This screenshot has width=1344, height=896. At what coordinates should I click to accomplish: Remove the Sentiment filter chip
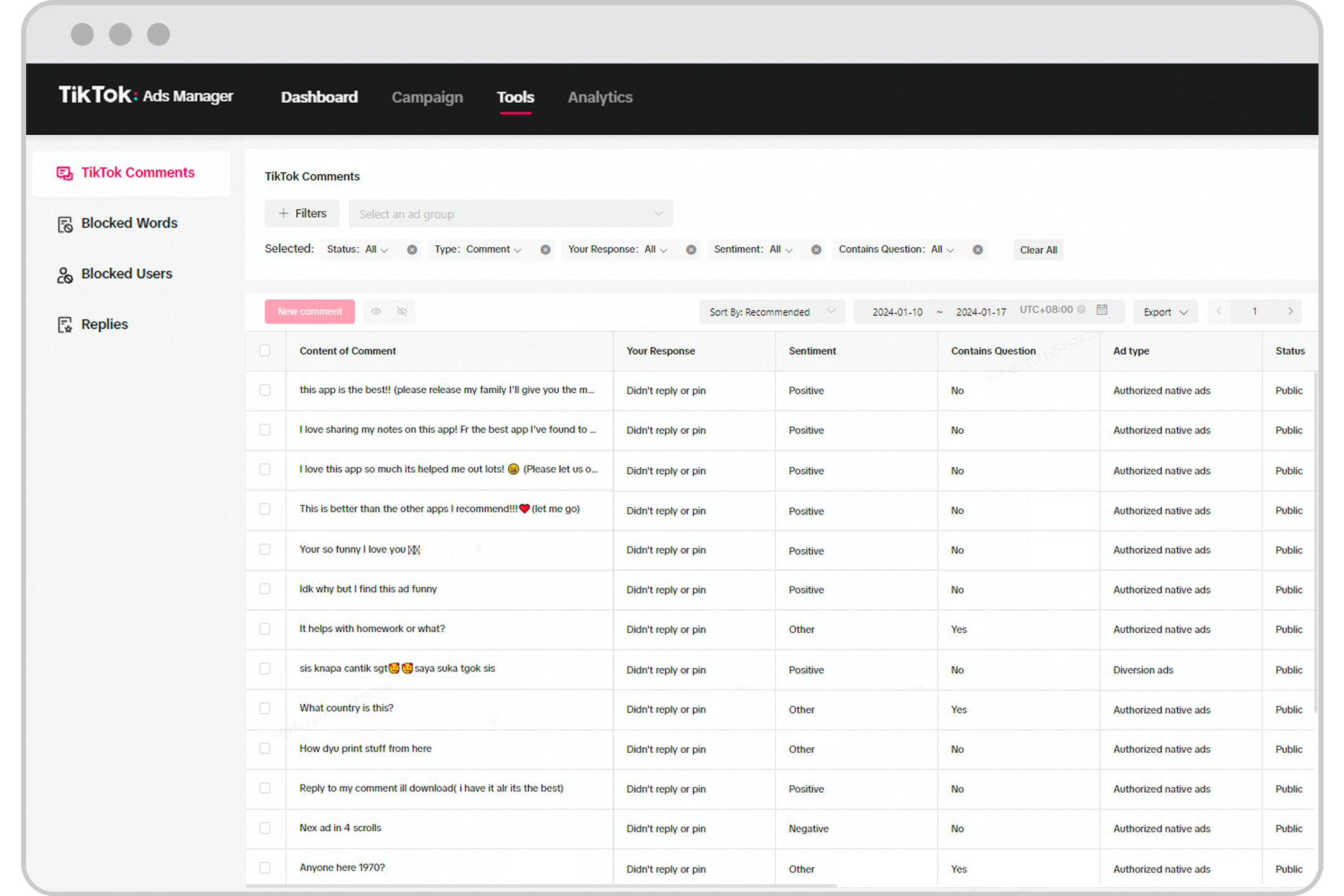[816, 250]
